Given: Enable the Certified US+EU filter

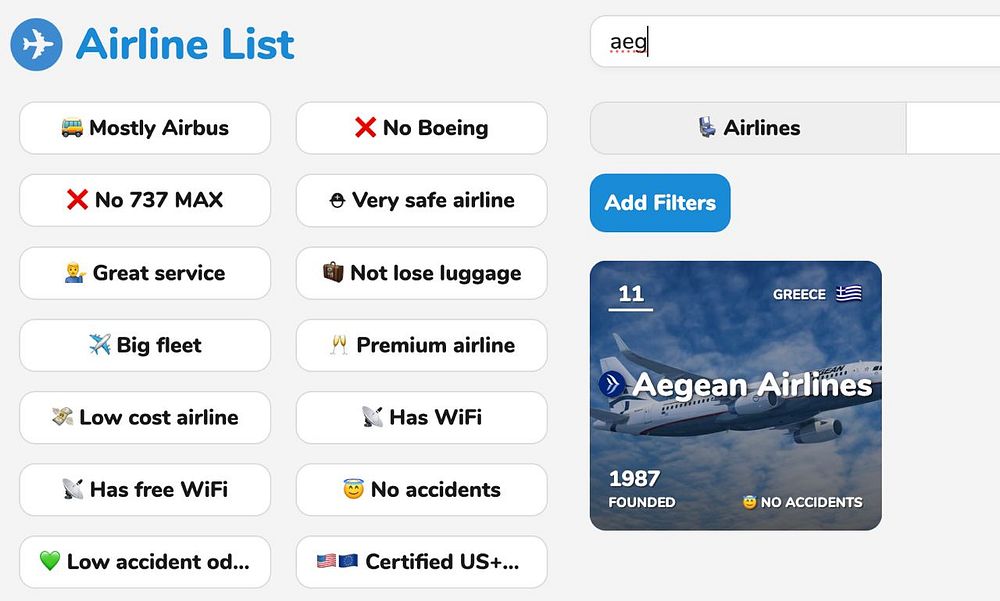Looking at the screenshot, I should click(421, 562).
